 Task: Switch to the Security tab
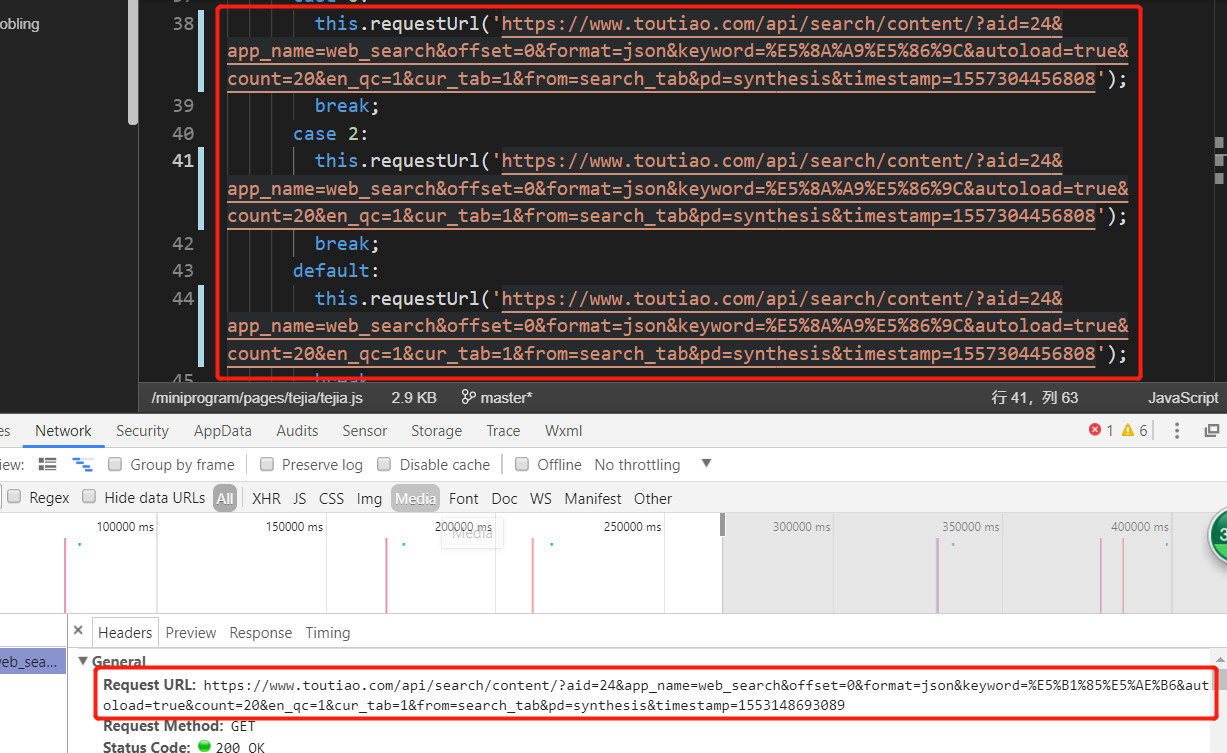[x=142, y=431]
